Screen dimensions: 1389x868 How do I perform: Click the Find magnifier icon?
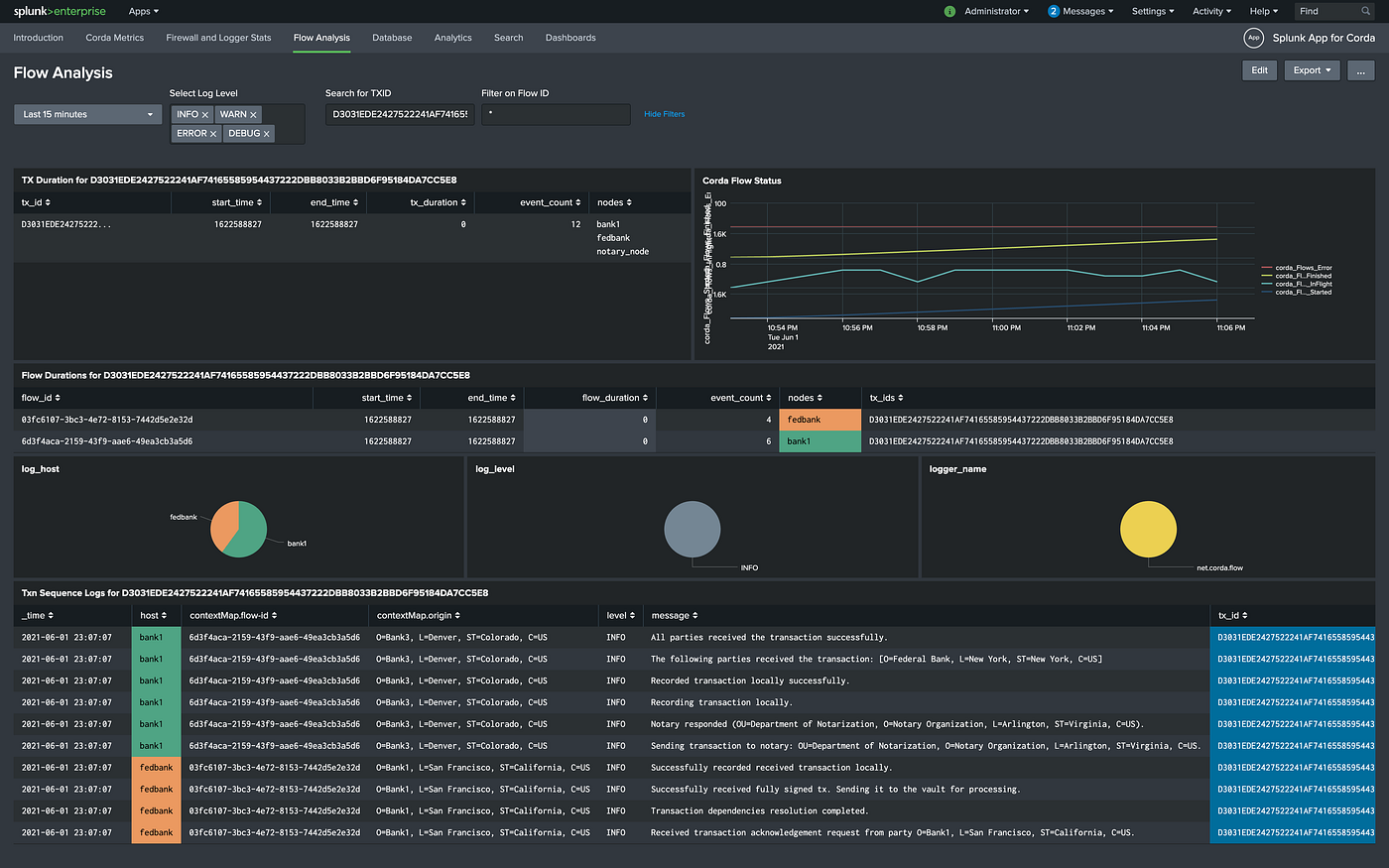click(1365, 11)
